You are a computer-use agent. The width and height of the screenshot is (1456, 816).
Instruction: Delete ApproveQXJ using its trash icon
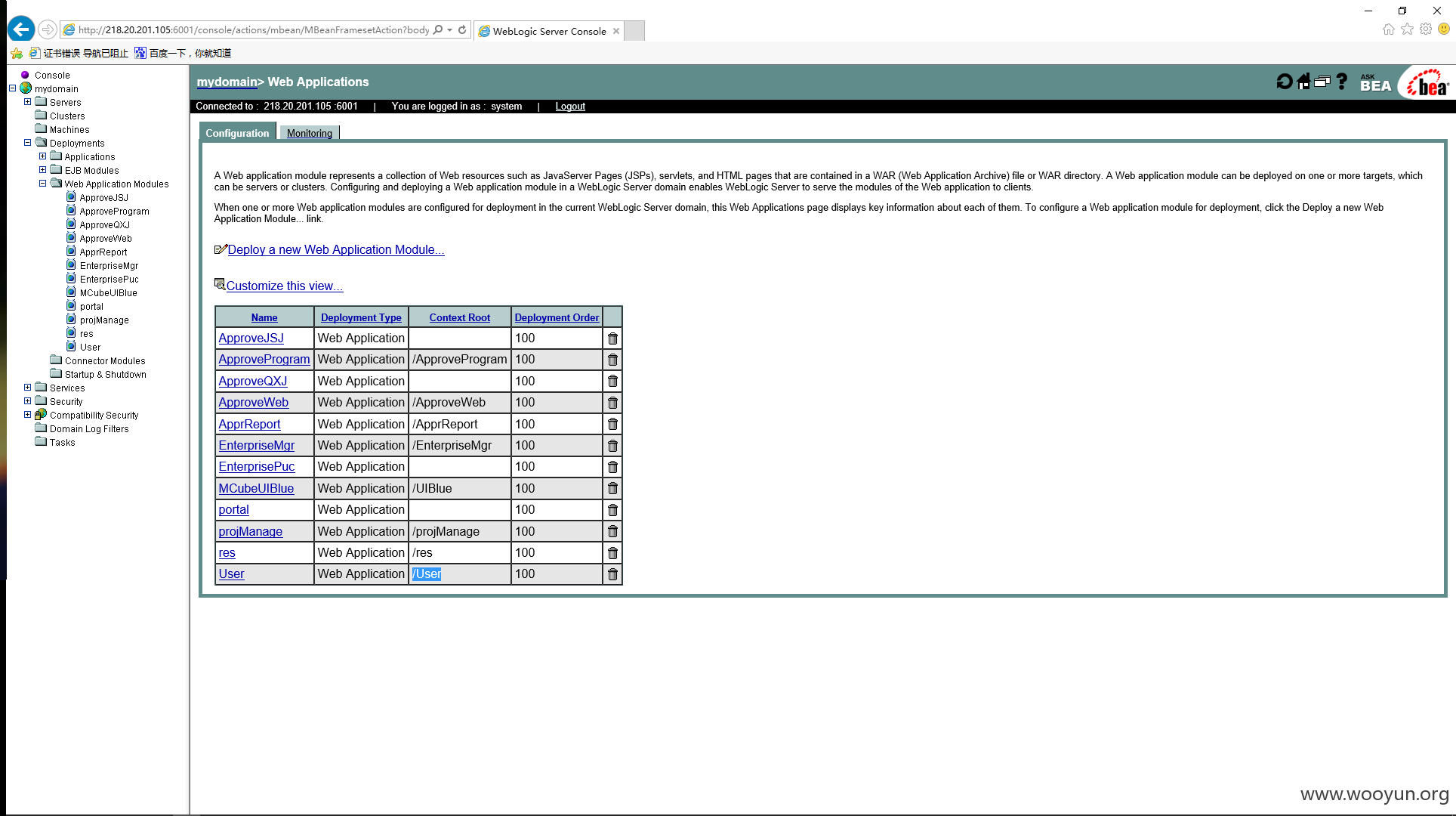(612, 382)
